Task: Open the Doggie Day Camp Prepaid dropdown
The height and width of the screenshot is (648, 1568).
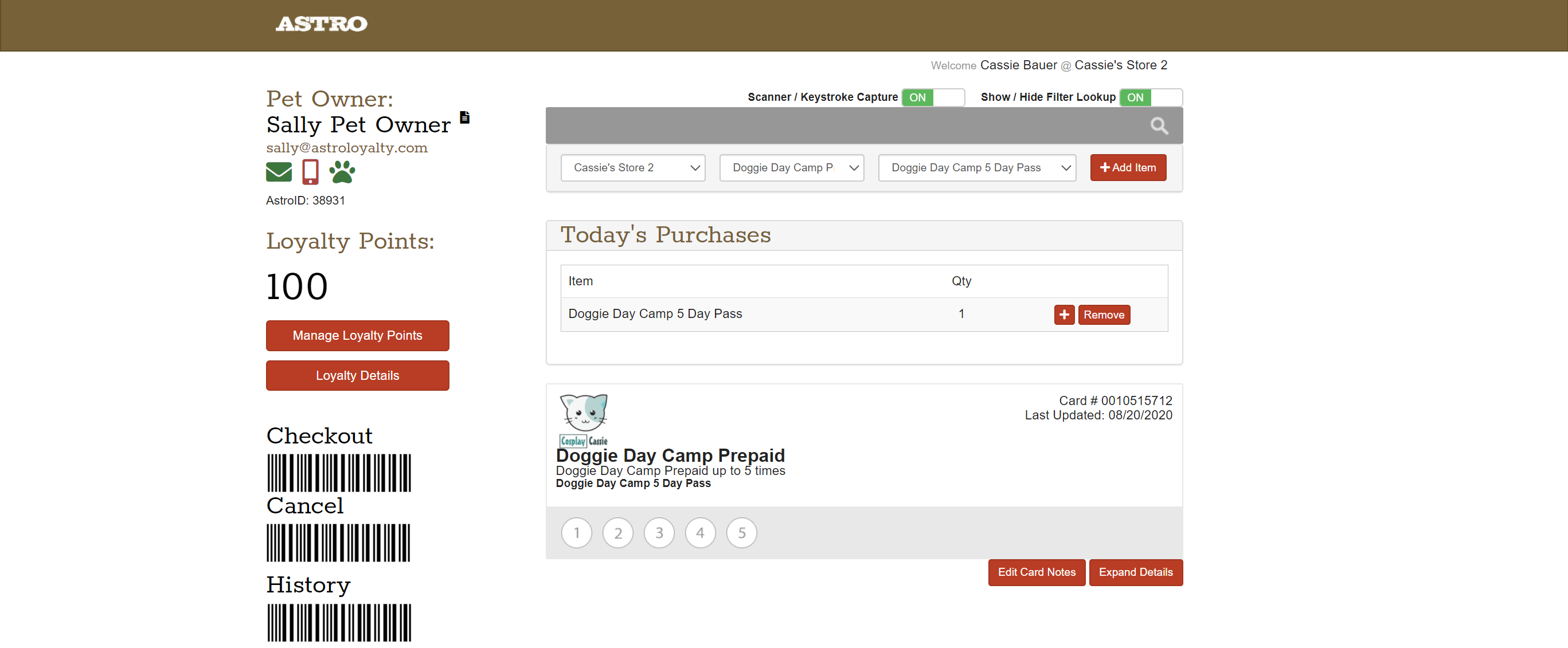Action: pyautogui.click(x=791, y=168)
